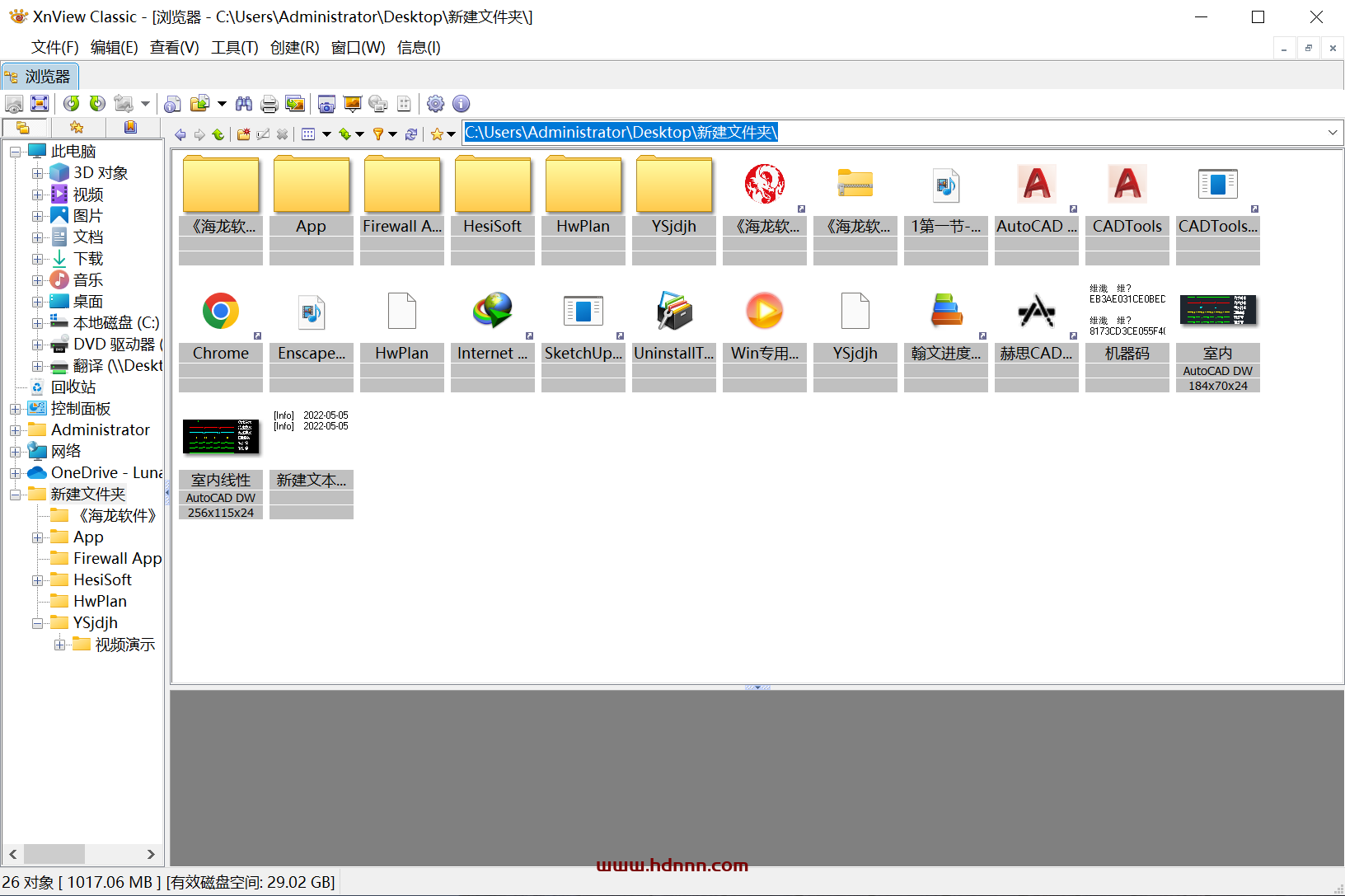Click the favorites star icon in address bar
The width and height of the screenshot is (1345, 896).
pos(437,134)
